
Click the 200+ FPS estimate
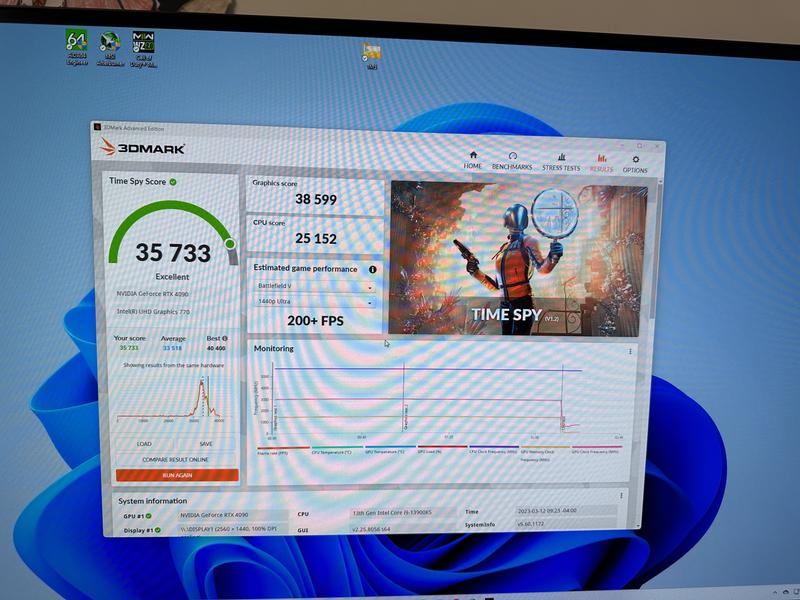click(315, 321)
